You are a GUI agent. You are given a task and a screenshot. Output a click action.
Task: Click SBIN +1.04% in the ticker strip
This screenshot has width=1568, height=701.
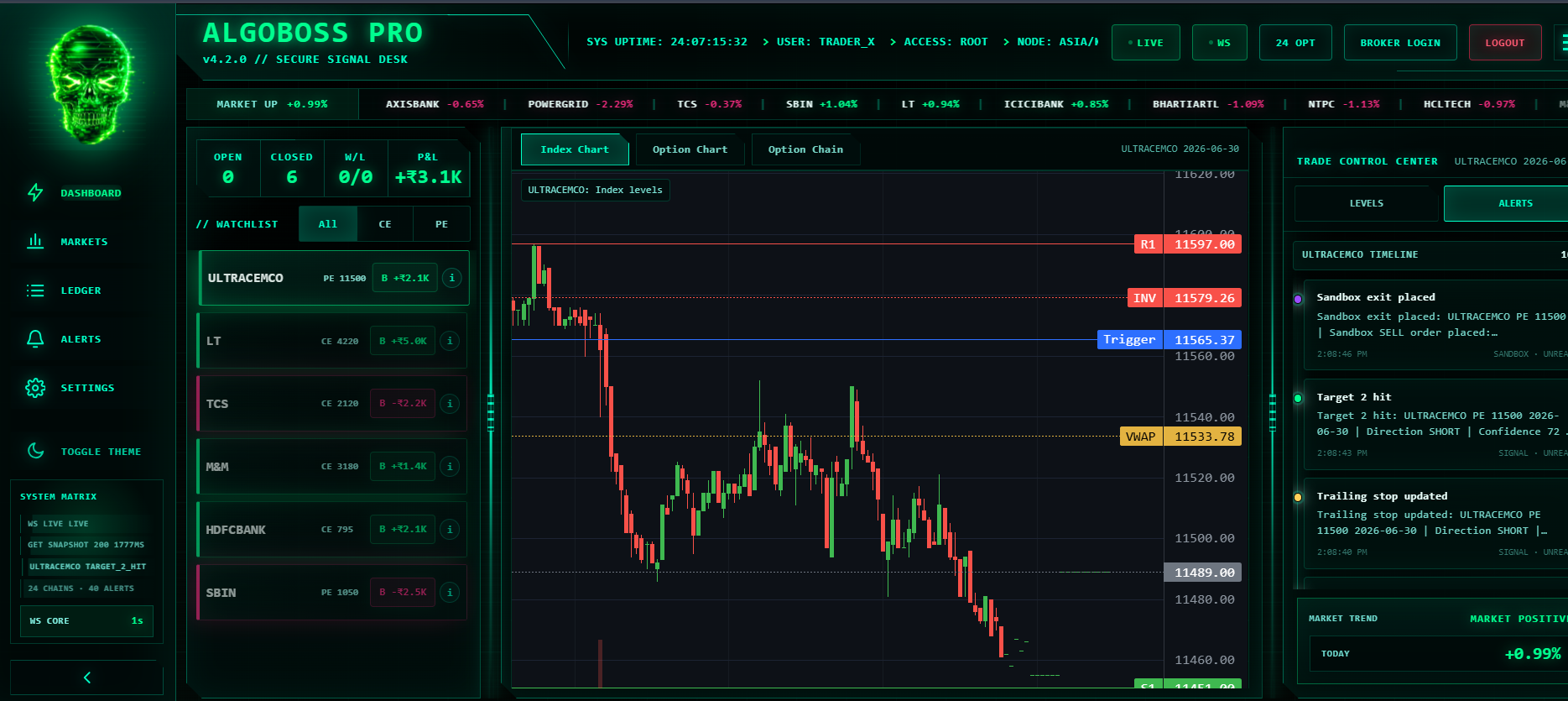[x=821, y=104]
